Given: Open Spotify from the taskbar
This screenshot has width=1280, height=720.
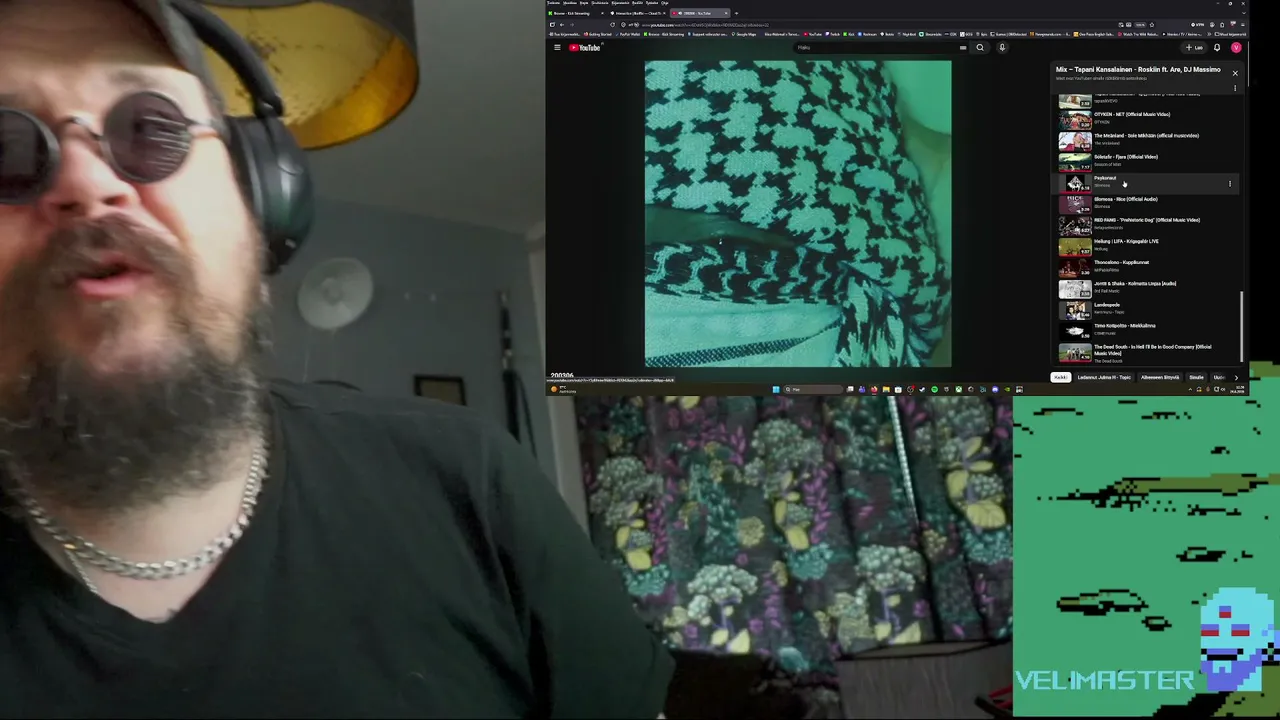Looking at the screenshot, I should coord(934,389).
